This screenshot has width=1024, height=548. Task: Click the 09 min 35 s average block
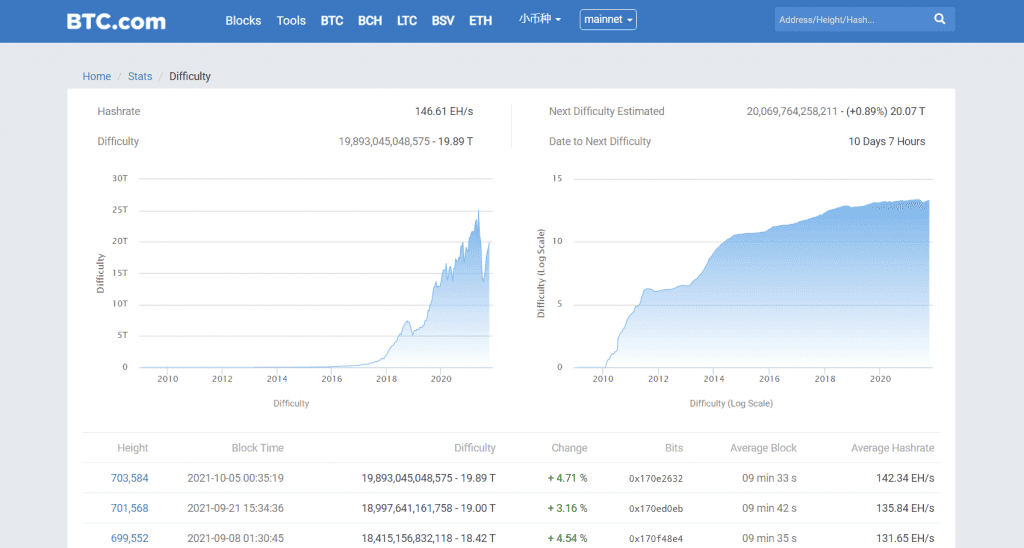(x=769, y=538)
